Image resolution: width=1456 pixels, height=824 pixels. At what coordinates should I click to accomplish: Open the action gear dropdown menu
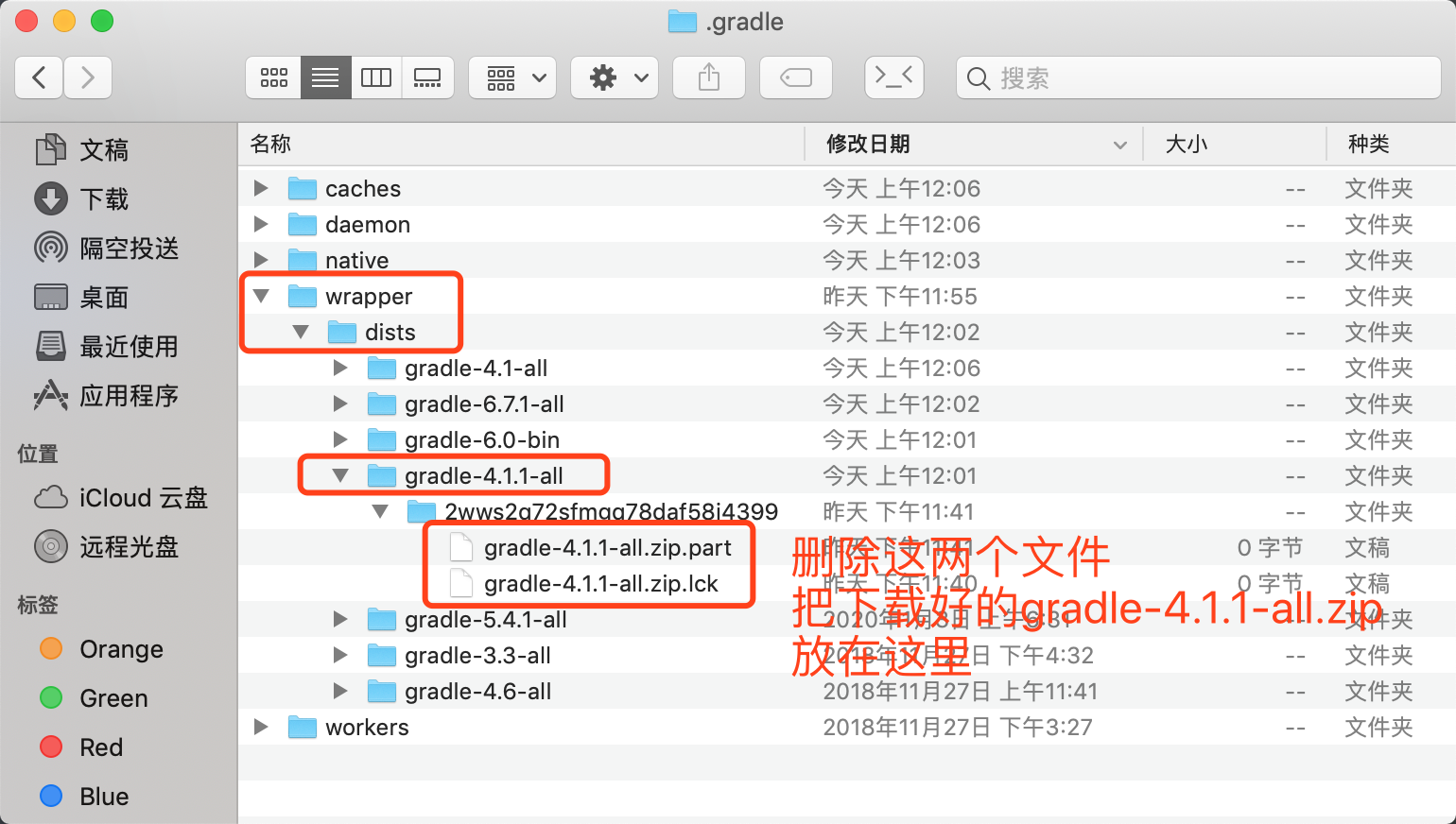coord(614,77)
